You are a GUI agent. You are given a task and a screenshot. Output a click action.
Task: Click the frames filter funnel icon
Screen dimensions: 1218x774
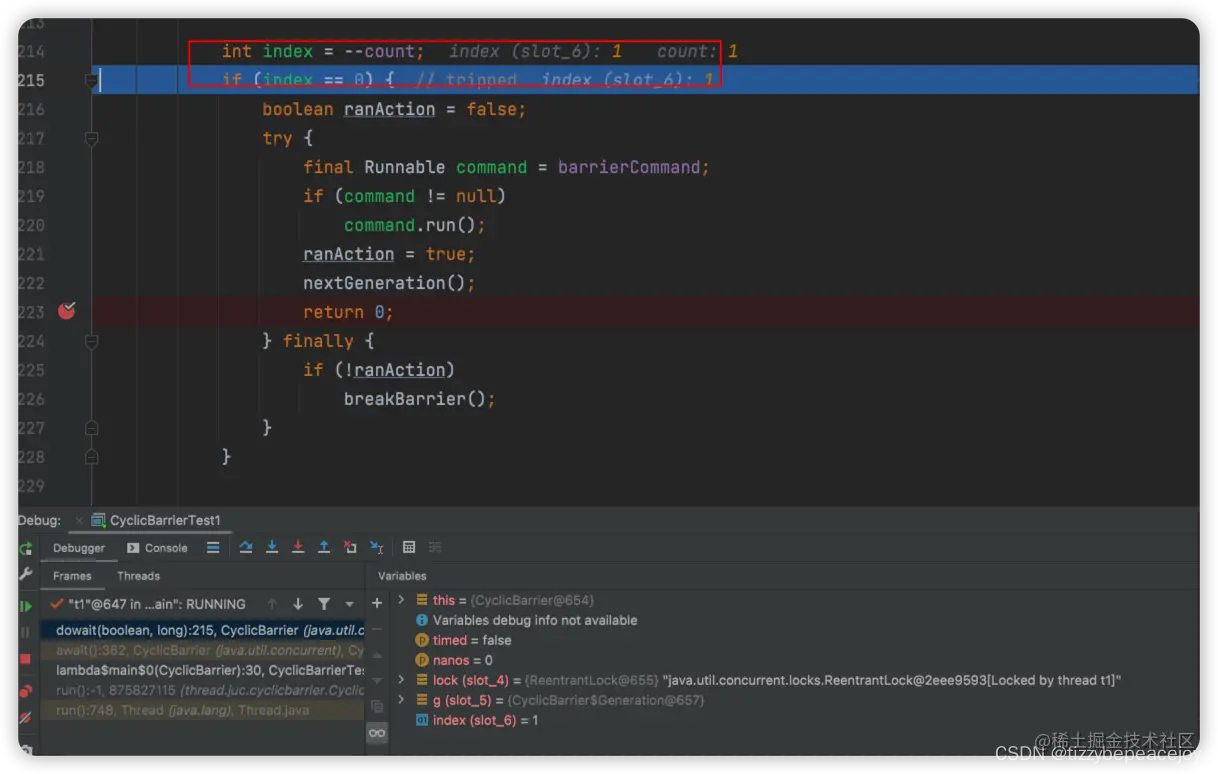point(324,604)
